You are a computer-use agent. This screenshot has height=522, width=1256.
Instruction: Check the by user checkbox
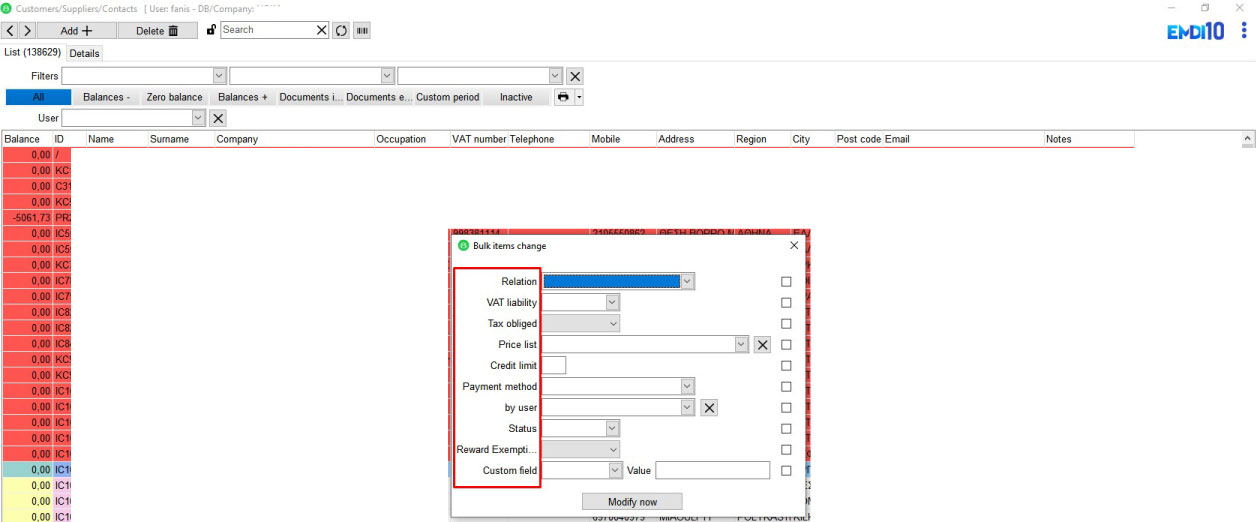click(x=786, y=408)
